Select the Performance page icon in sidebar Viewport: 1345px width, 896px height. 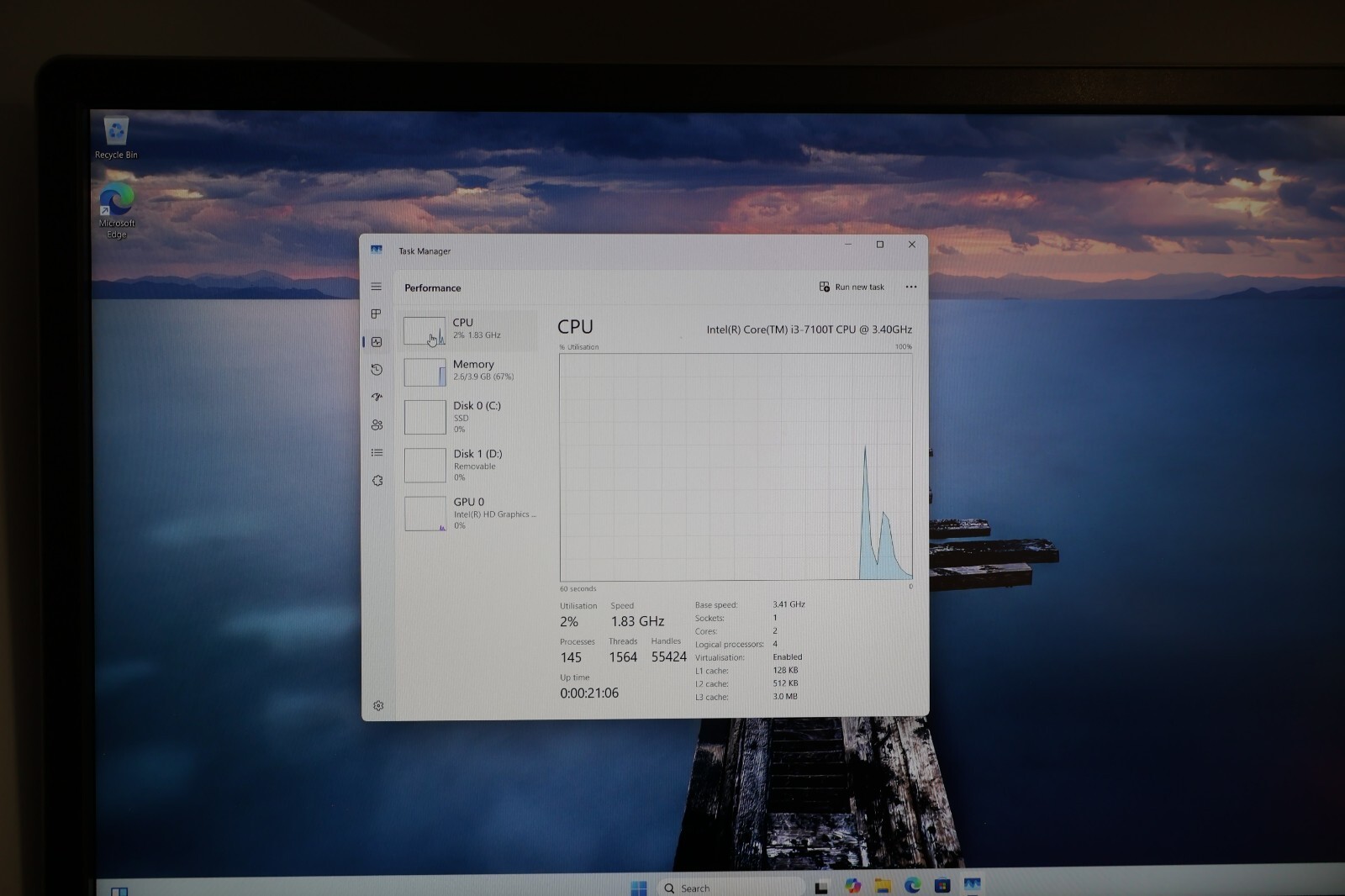pos(377,341)
